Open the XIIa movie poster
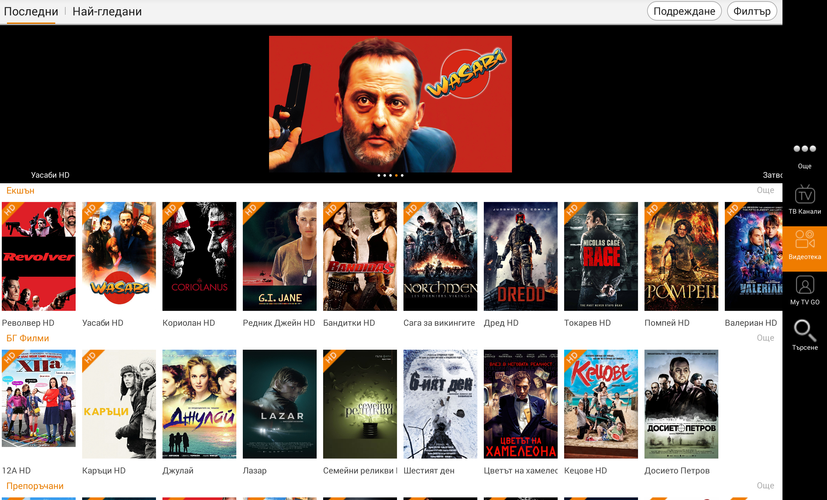The image size is (827, 500). point(39,398)
